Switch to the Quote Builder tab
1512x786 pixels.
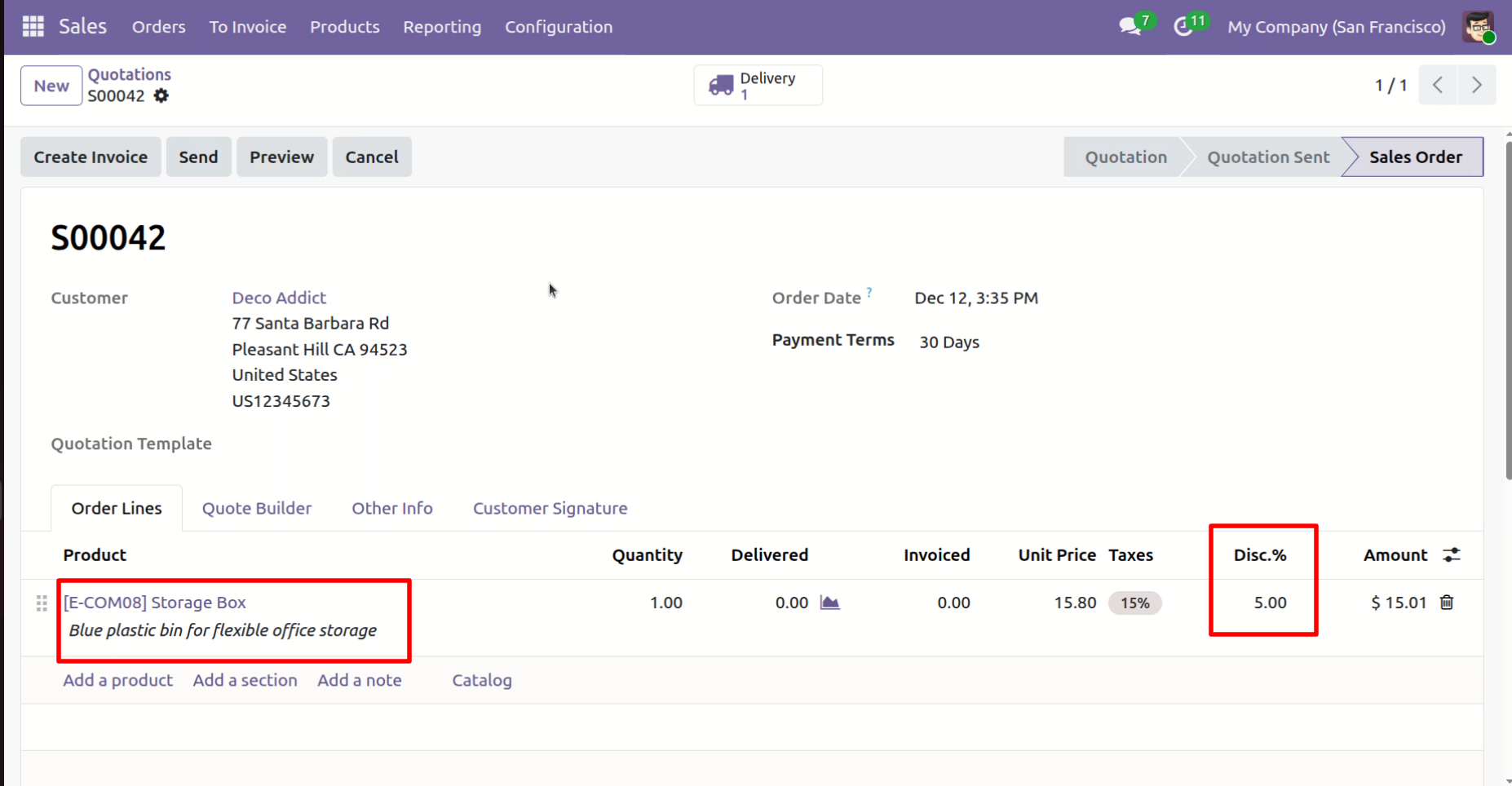[257, 509]
